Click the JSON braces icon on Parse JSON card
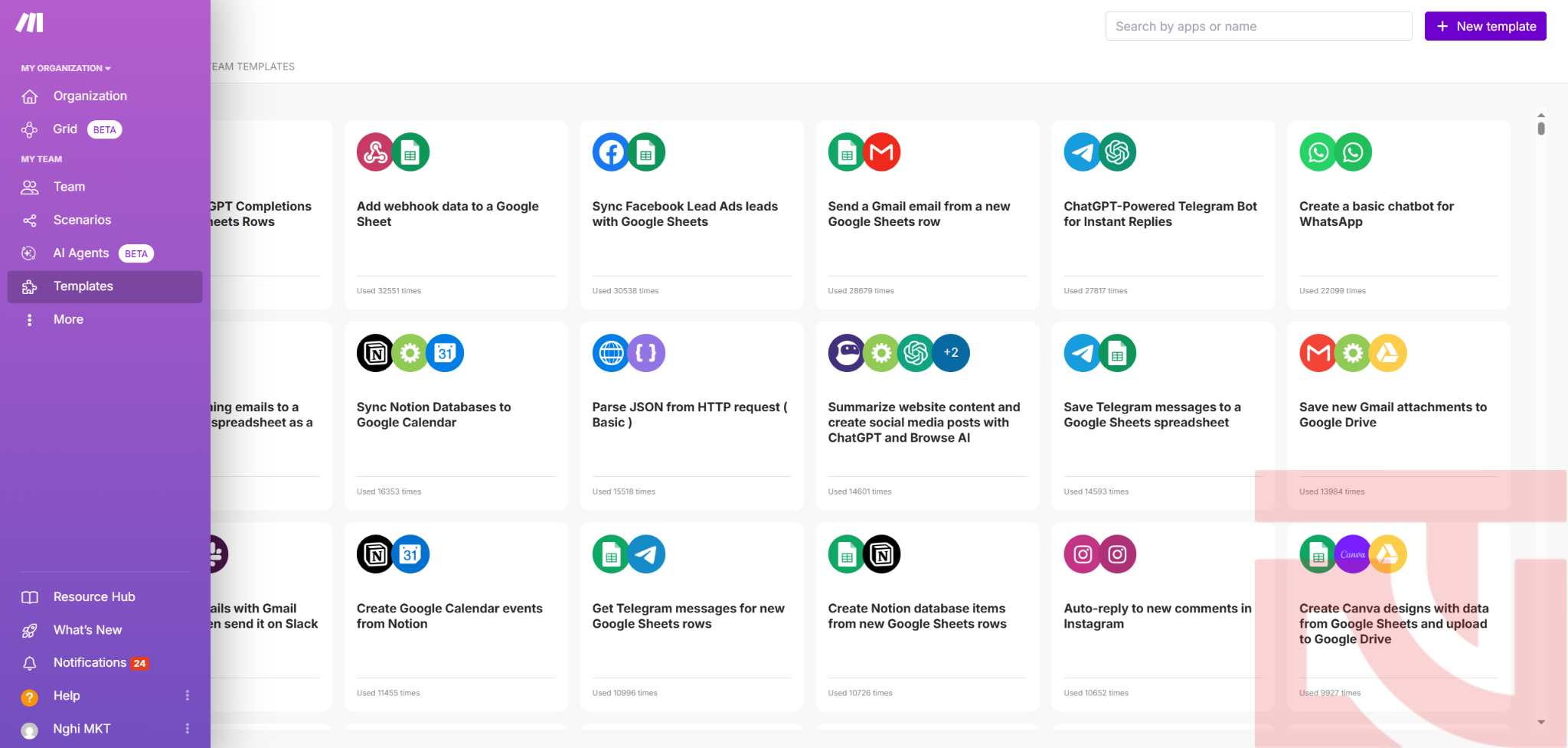This screenshot has width=1568, height=748. click(646, 353)
